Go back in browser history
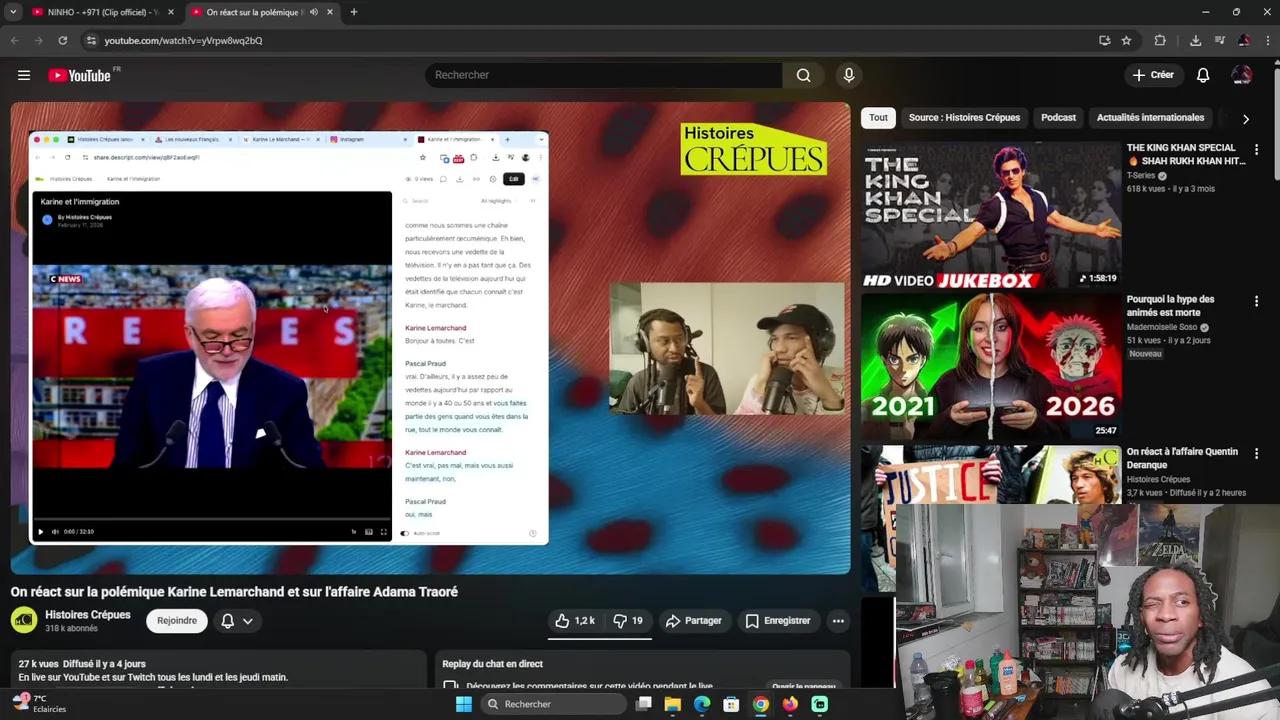Viewport: 1280px width, 720px height. 14,40
